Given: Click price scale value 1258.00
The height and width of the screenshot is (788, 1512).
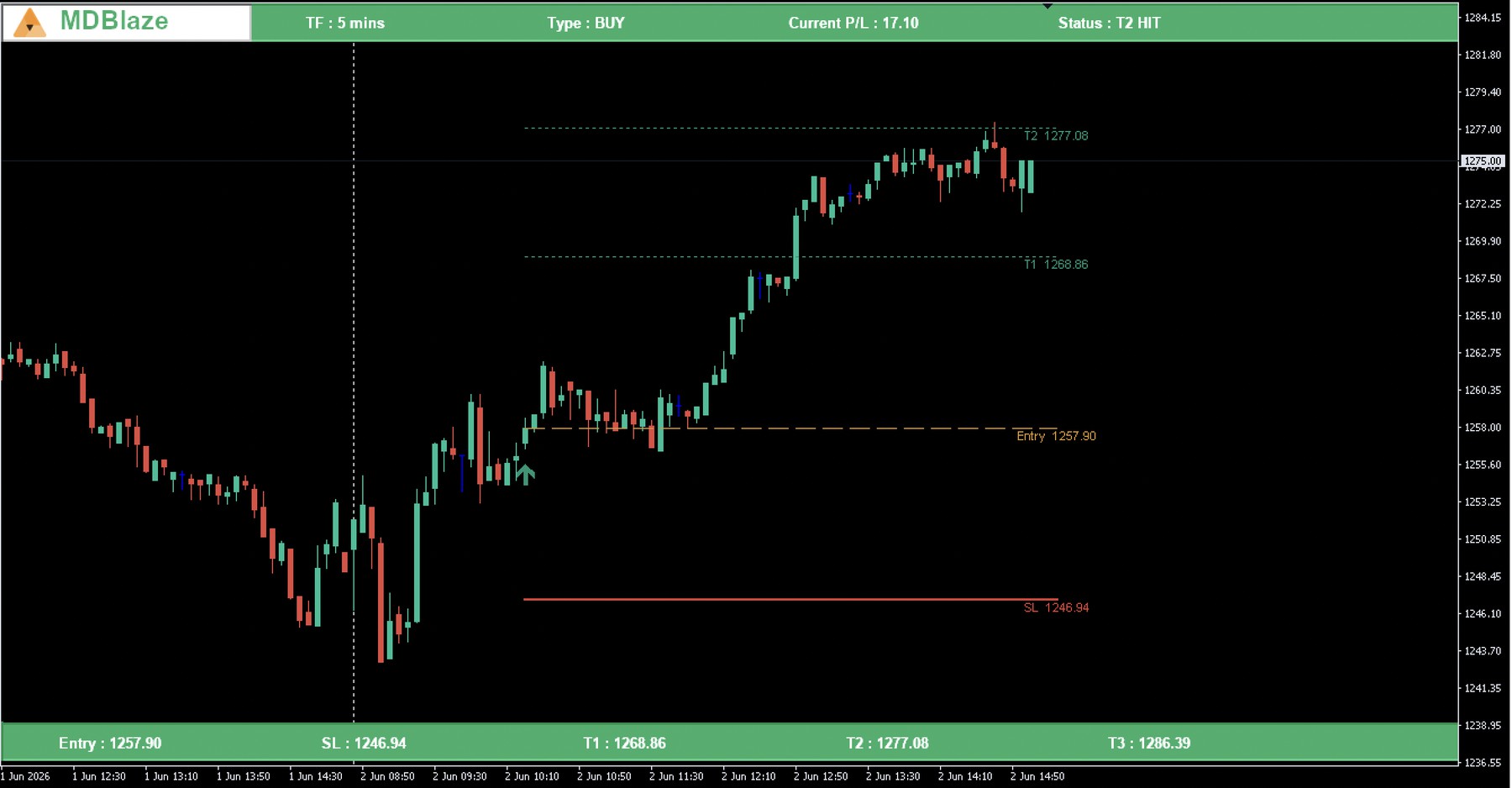Looking at the screenshot, I should point(1483,428).
